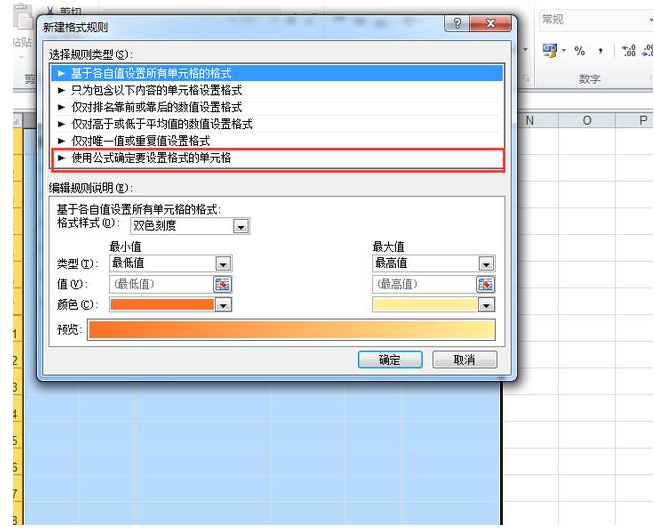This screenshot has width=654, height=531.
Task: Click the 取消 button
Action: pyautogui.click(x=465, y=360)
